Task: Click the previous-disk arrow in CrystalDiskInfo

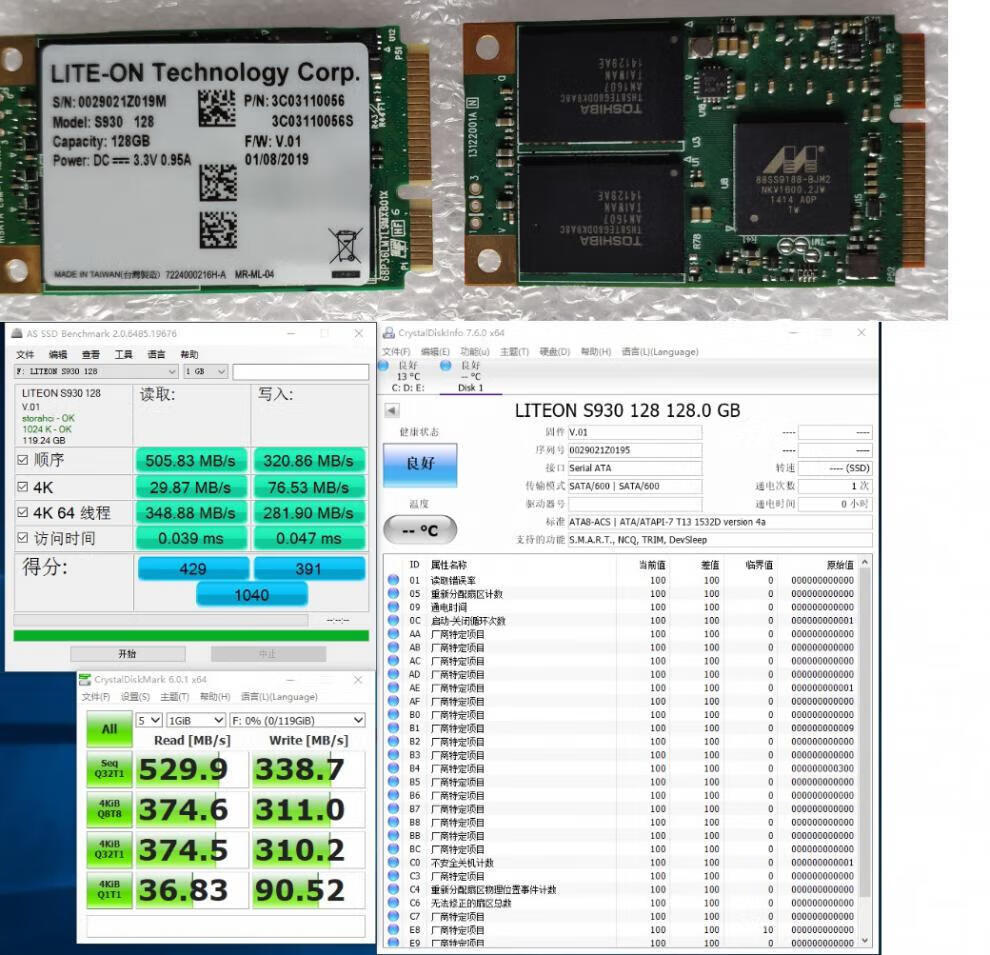Action: (391, 410)
